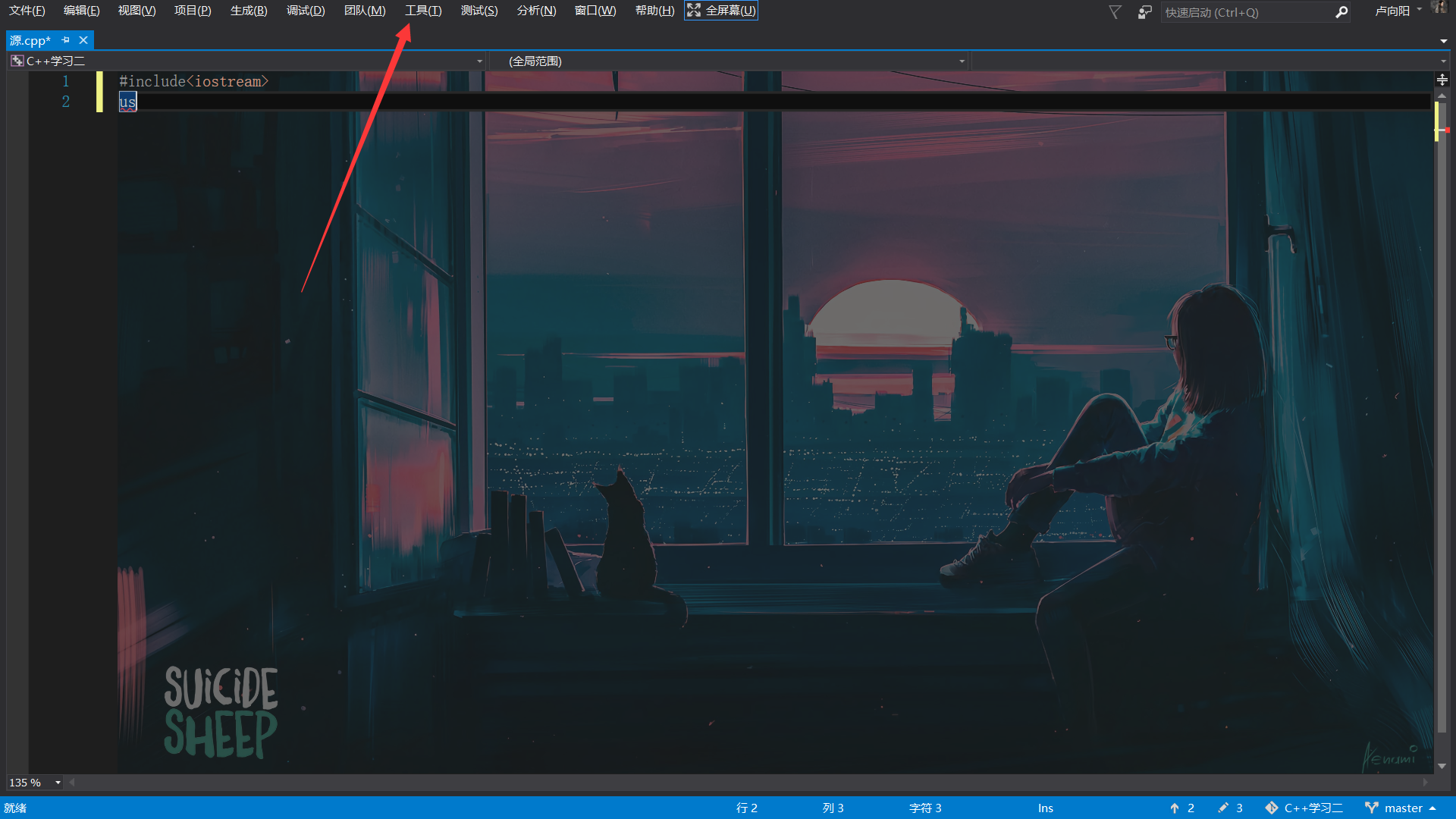The image size is (1456, 819).
Task: Open the 调试(D) menu
Action: (x=306, y=10)
